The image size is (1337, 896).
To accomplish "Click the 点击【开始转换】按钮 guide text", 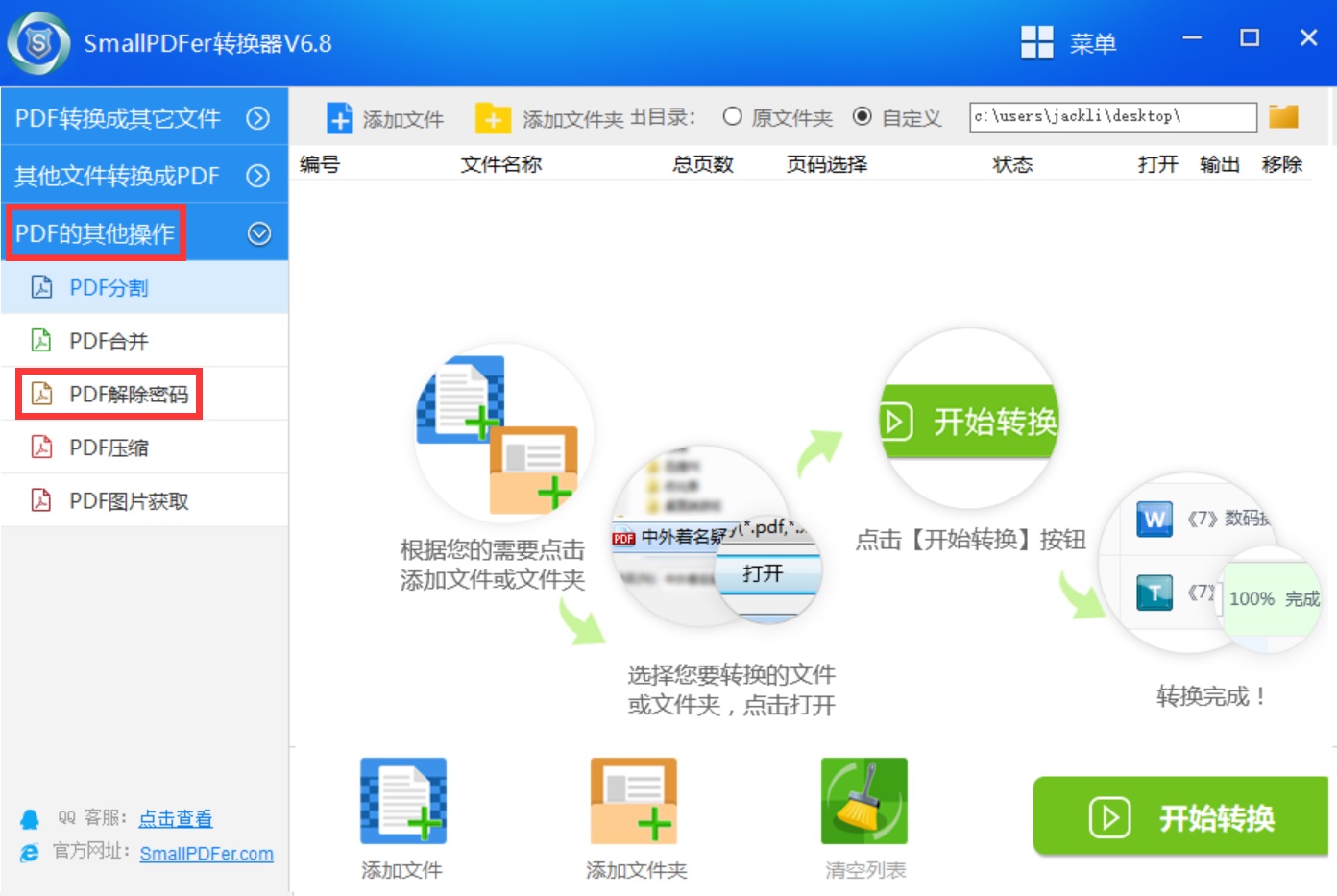I will [970, 539].
